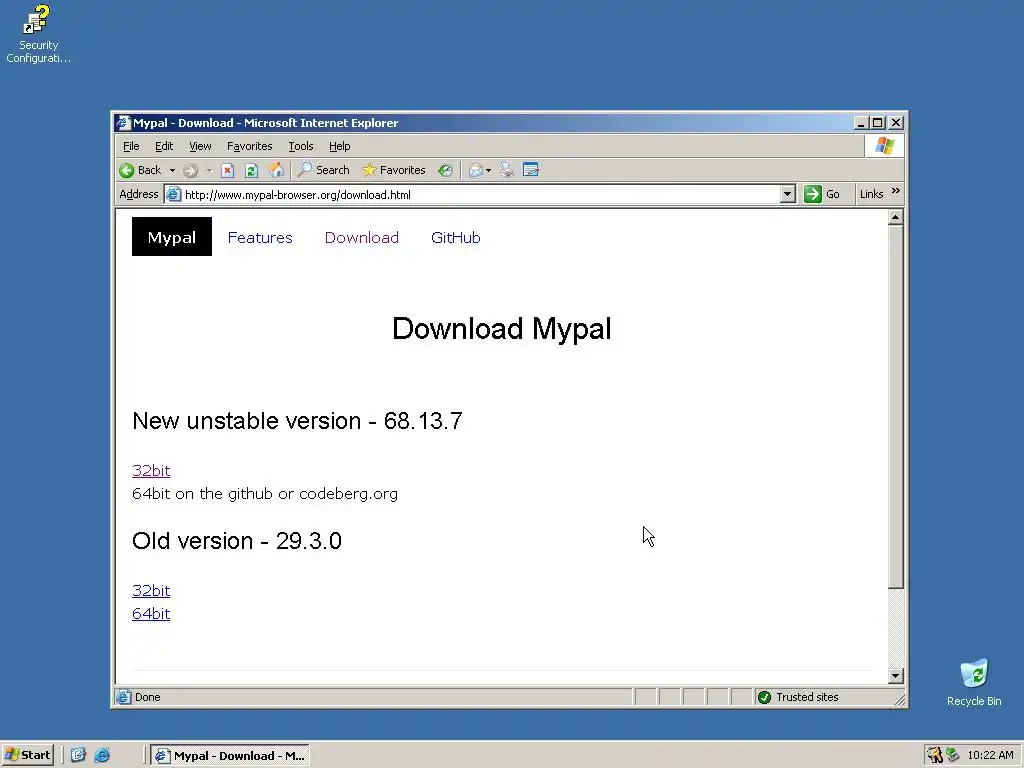The height and width of the screenshot is (768, 1024).
Task: Click the Back arrow icon
Action: 127,170
